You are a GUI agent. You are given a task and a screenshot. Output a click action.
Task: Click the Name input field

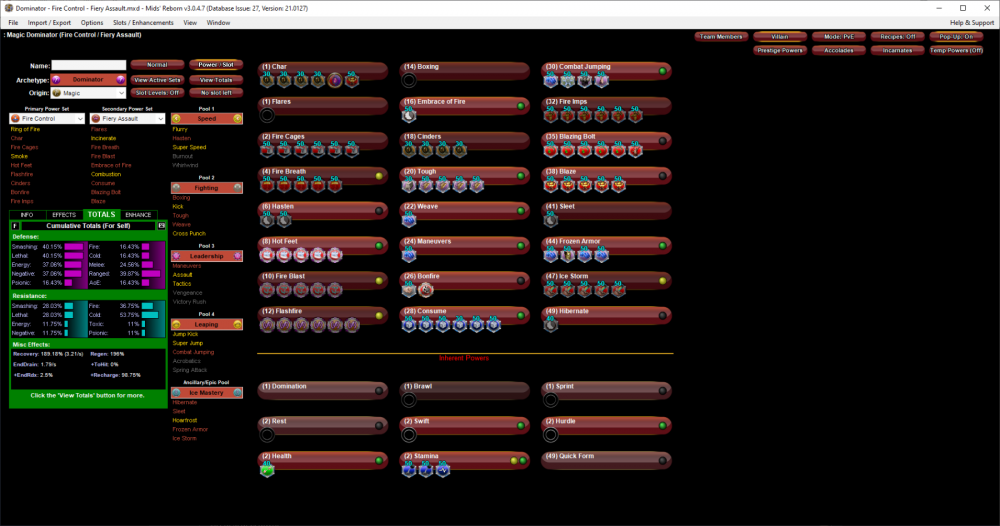coord(89,65)
